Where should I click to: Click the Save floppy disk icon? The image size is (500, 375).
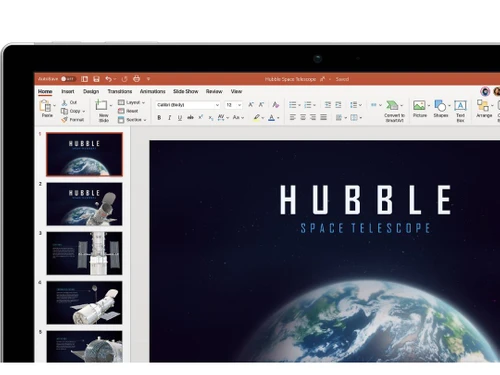(x=96, y=79)
